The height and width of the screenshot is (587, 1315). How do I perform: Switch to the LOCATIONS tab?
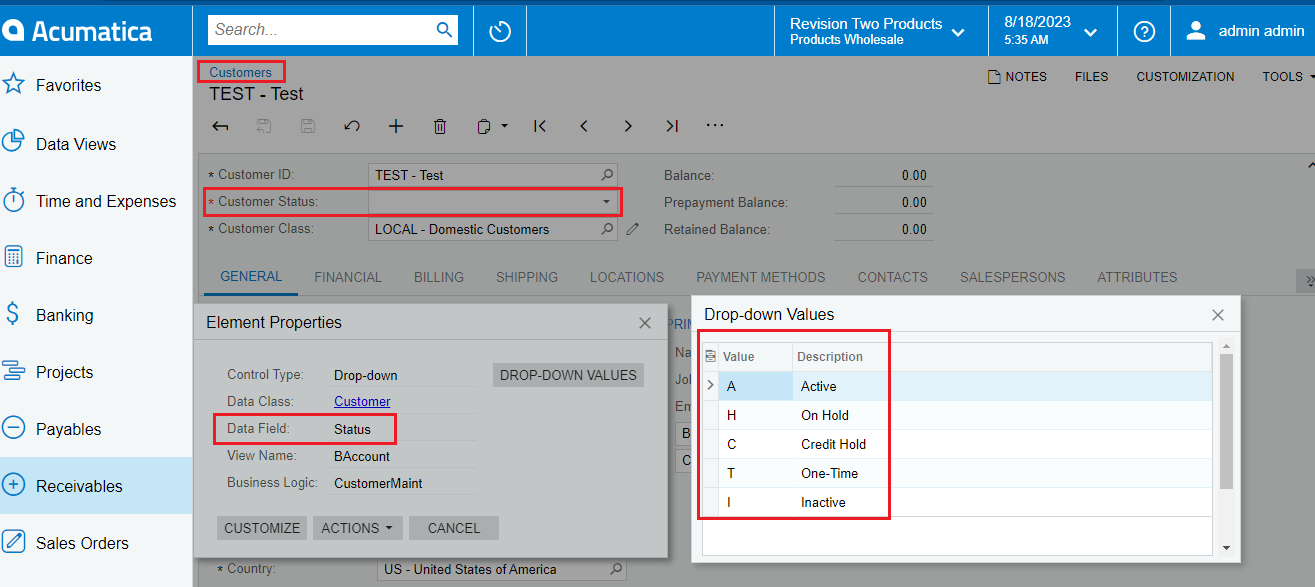627,277
